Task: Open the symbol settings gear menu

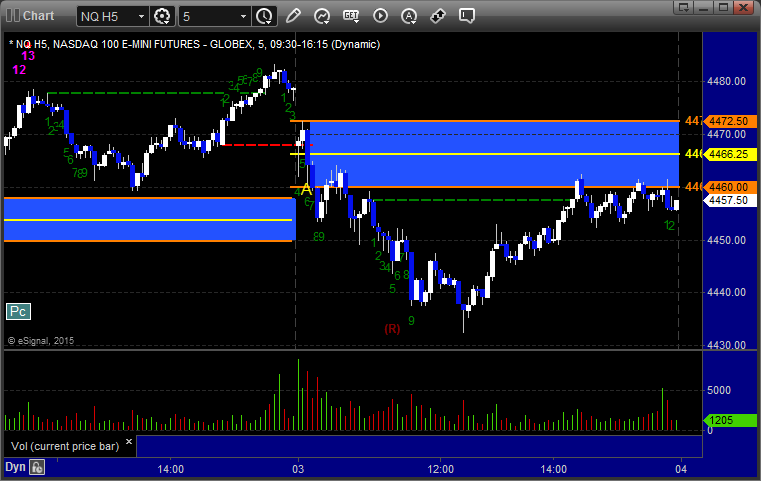Action: click(162, 17)
